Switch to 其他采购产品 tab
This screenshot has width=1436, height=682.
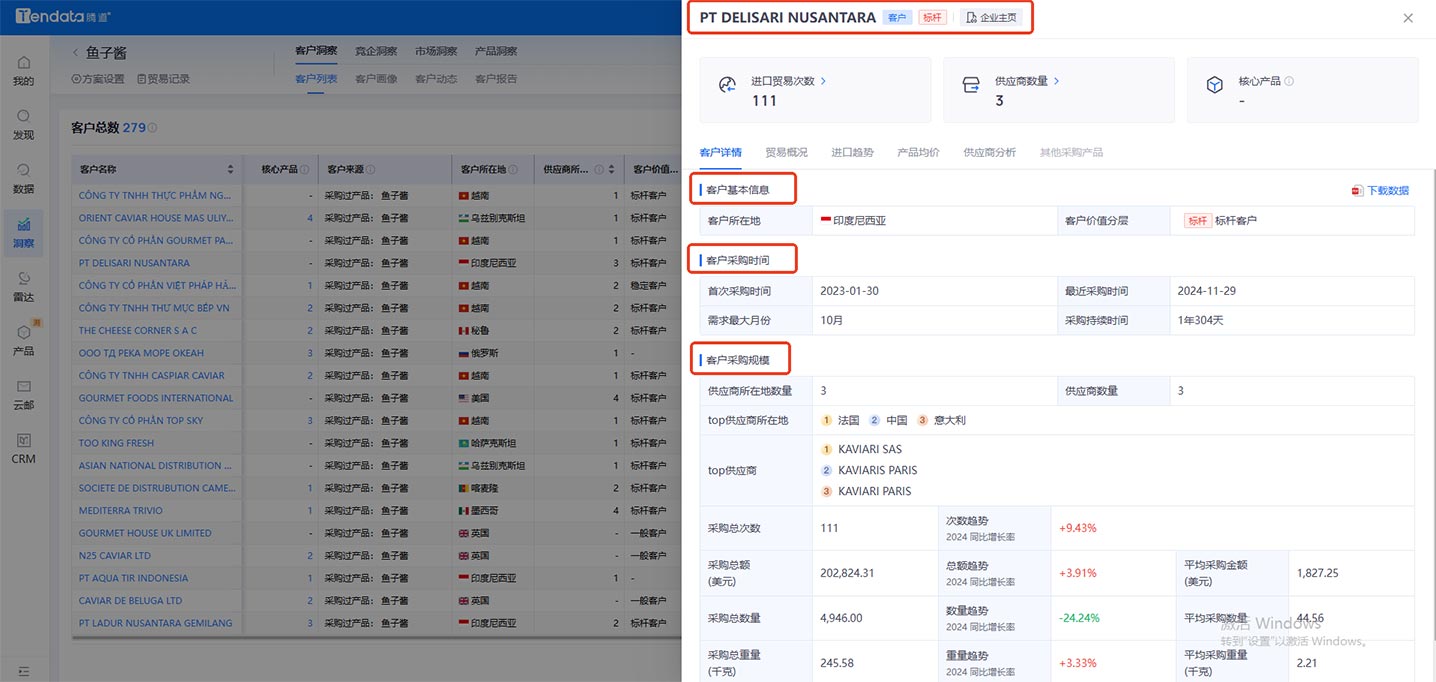[1071, 152]
